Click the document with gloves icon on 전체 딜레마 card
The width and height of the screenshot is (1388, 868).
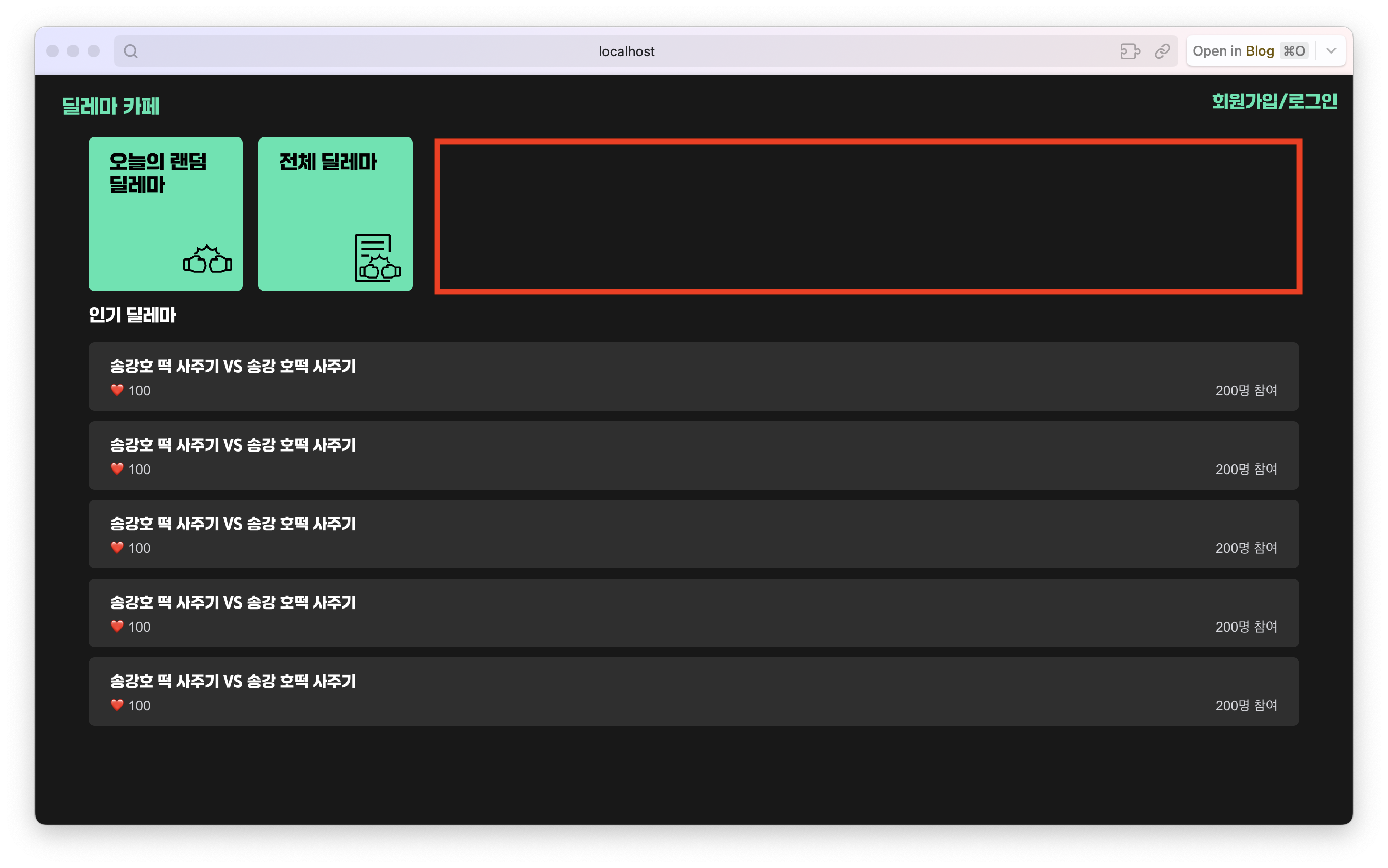click(377, 258)
